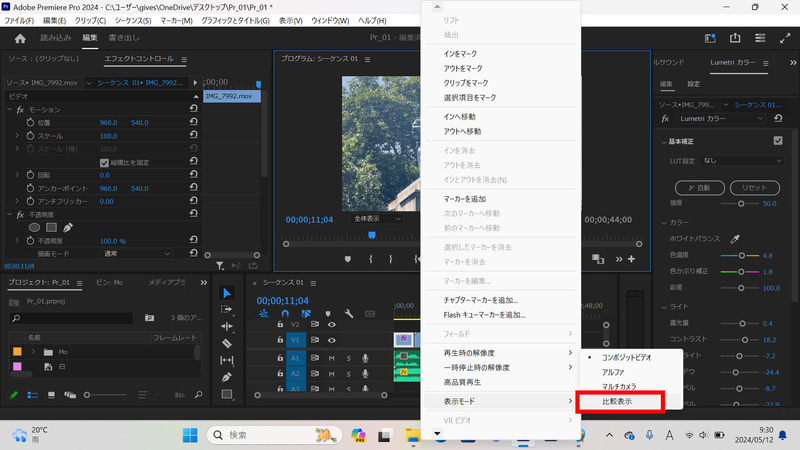Toggle animation stopwatch for 回転

click(x=30, y=175)
